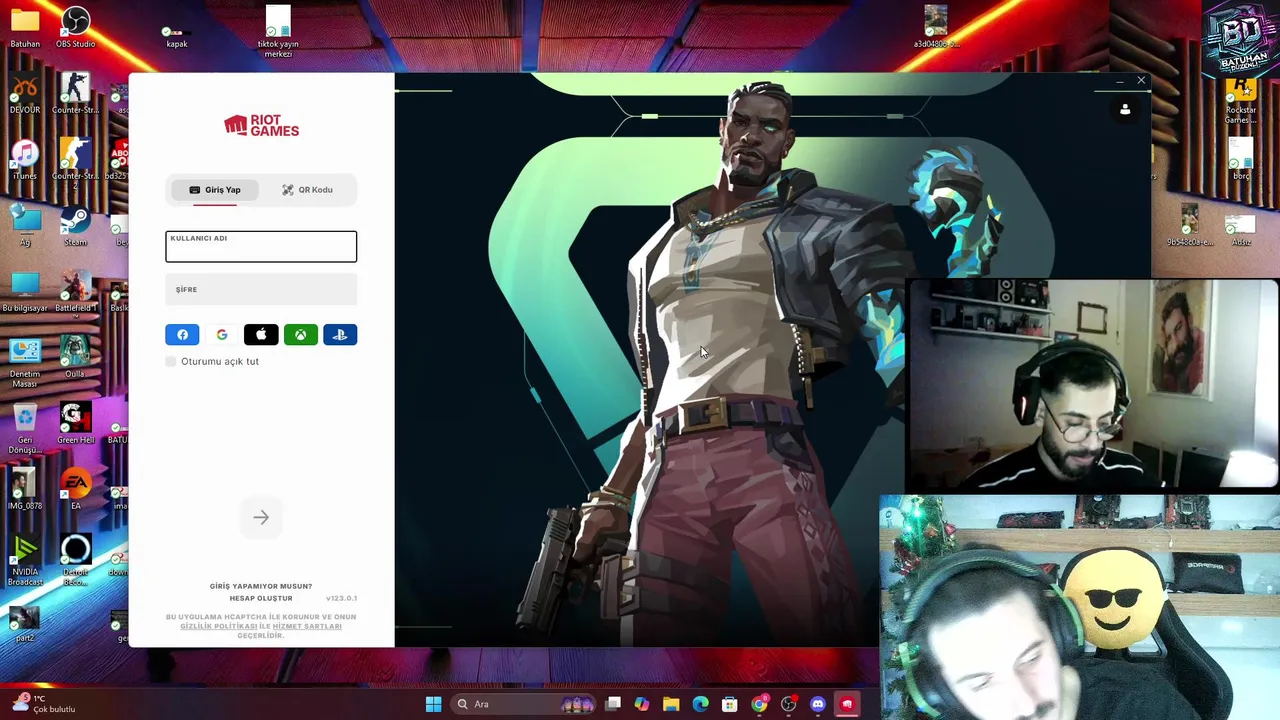Select the 'kapak' desktop file
This screenshot has width=1280, height=720.
[177, 32]
